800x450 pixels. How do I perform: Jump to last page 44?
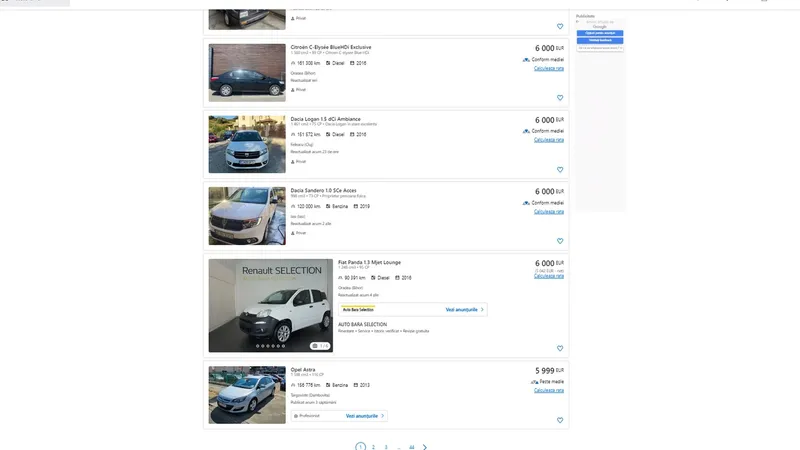(411, 447)
